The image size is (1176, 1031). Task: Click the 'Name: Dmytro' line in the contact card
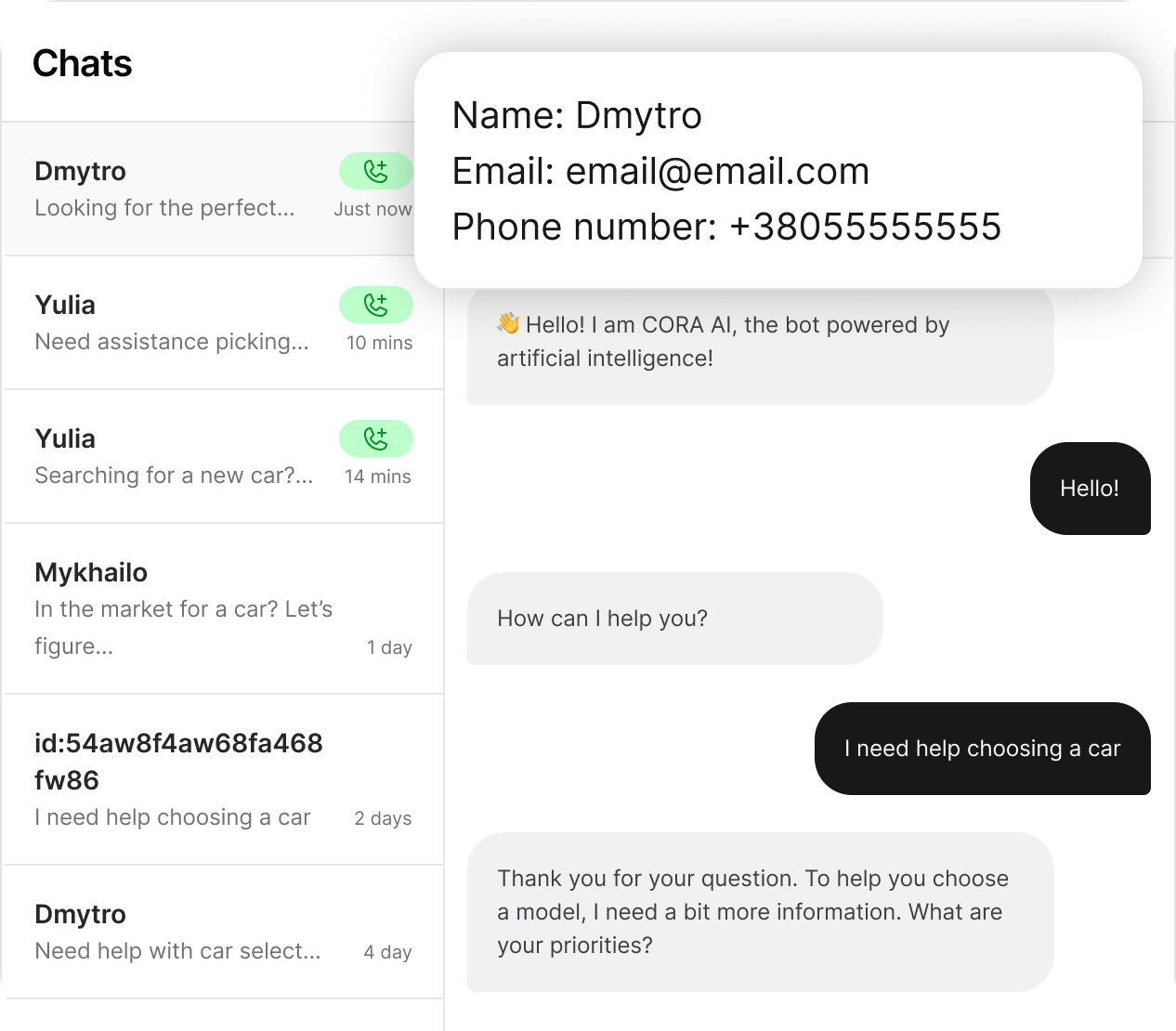(577, 116)
